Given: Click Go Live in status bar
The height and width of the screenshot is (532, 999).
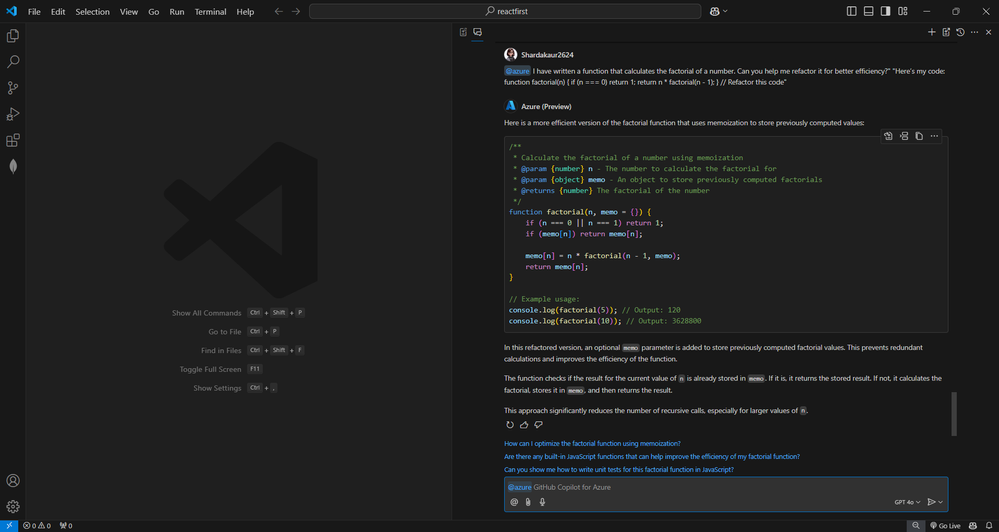Looking at the screenshot, I should pyautogui.click(x=945, y=526).
